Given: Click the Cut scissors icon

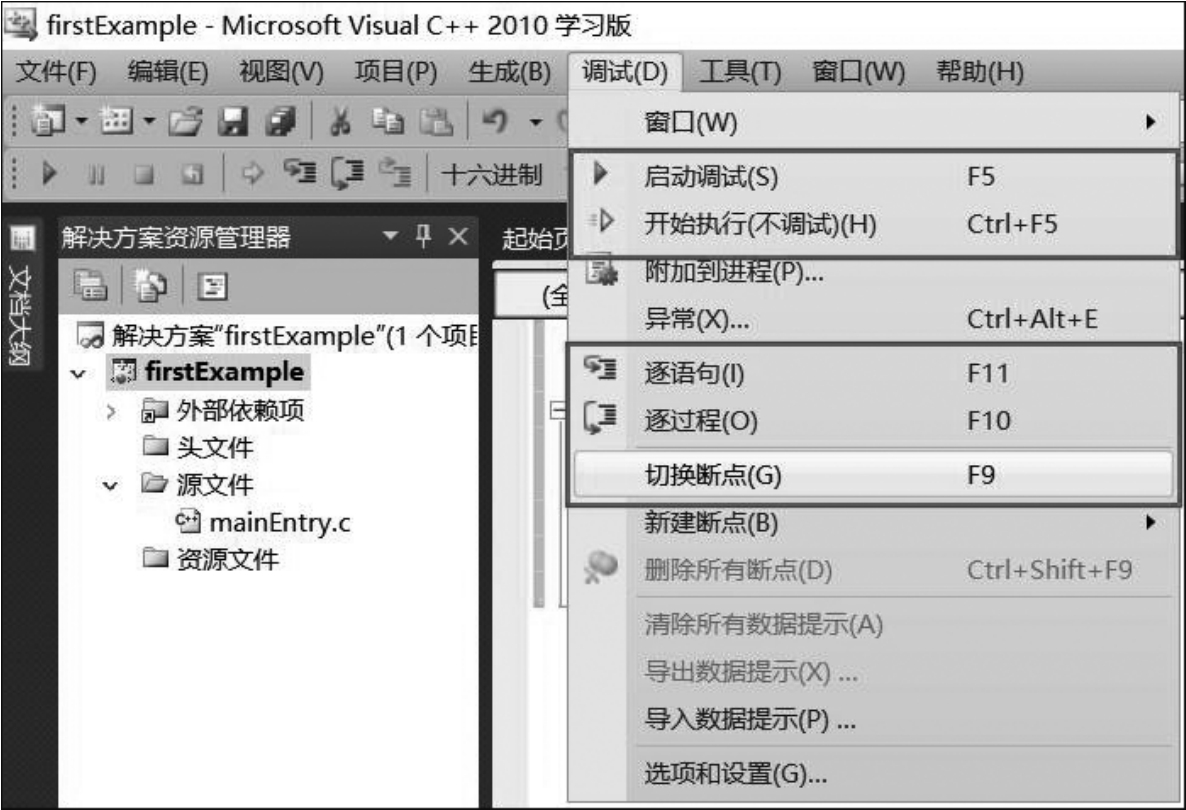Looking at the screenshot, I should pos(340,122).
